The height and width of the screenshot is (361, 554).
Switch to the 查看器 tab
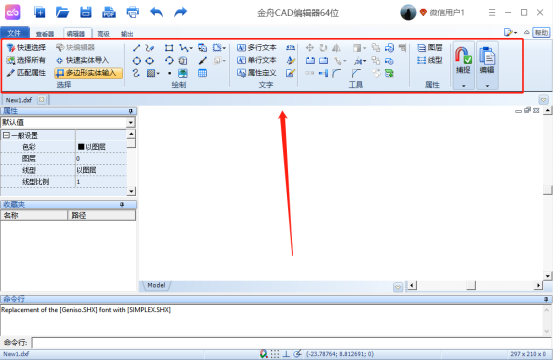pos(45,34)
